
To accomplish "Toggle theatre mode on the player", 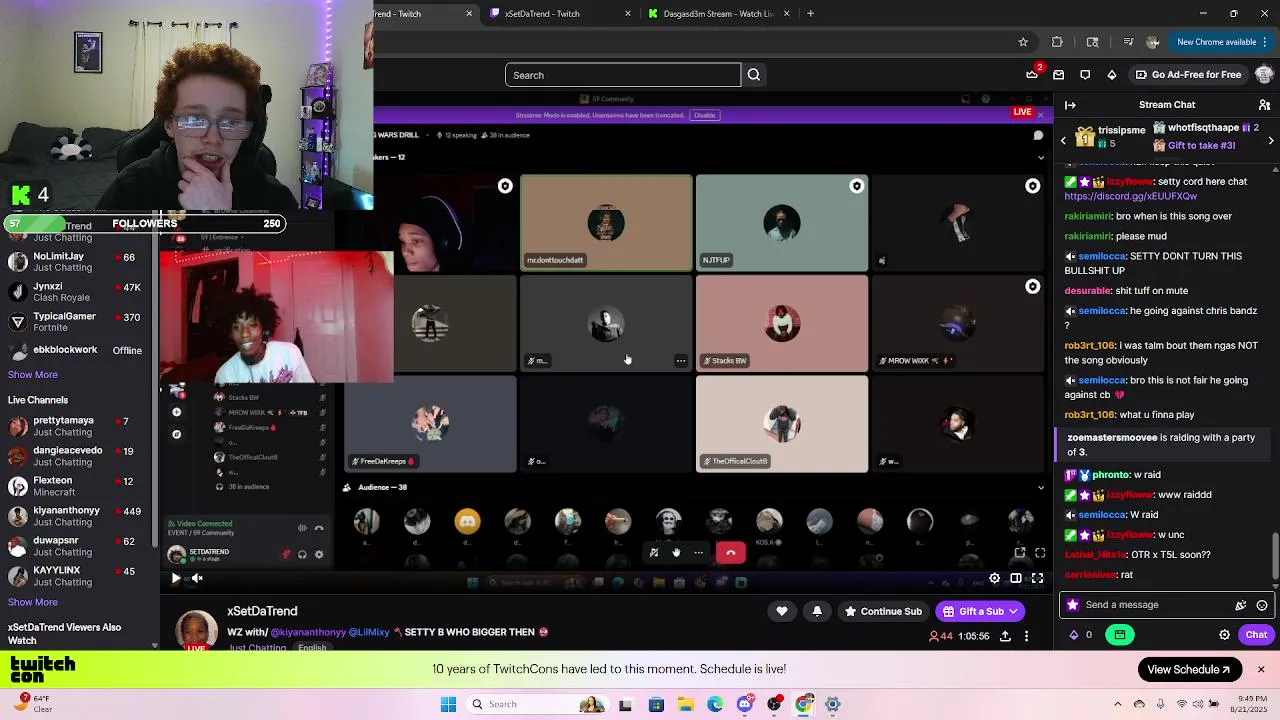I will pyautogui.click(x=1016, y=578).
